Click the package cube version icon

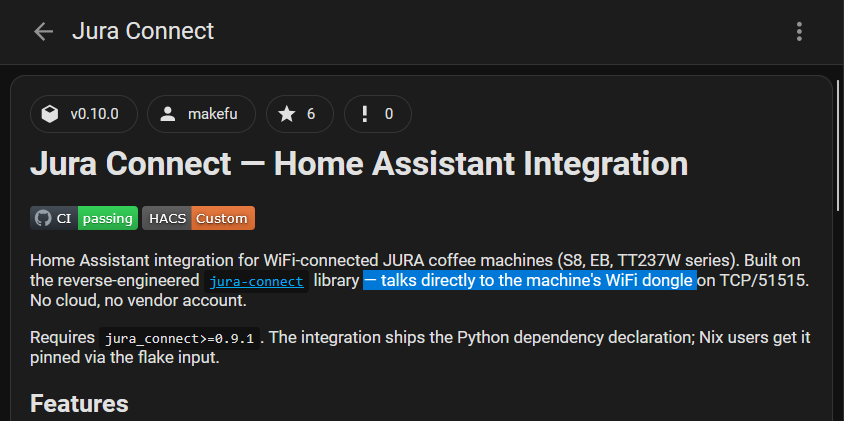point(50,114)
